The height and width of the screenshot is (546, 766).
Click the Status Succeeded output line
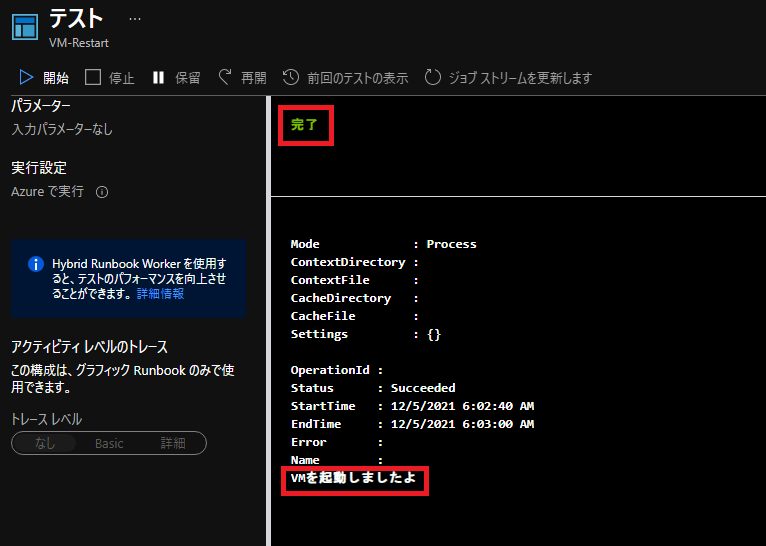[x=373, y=388]
